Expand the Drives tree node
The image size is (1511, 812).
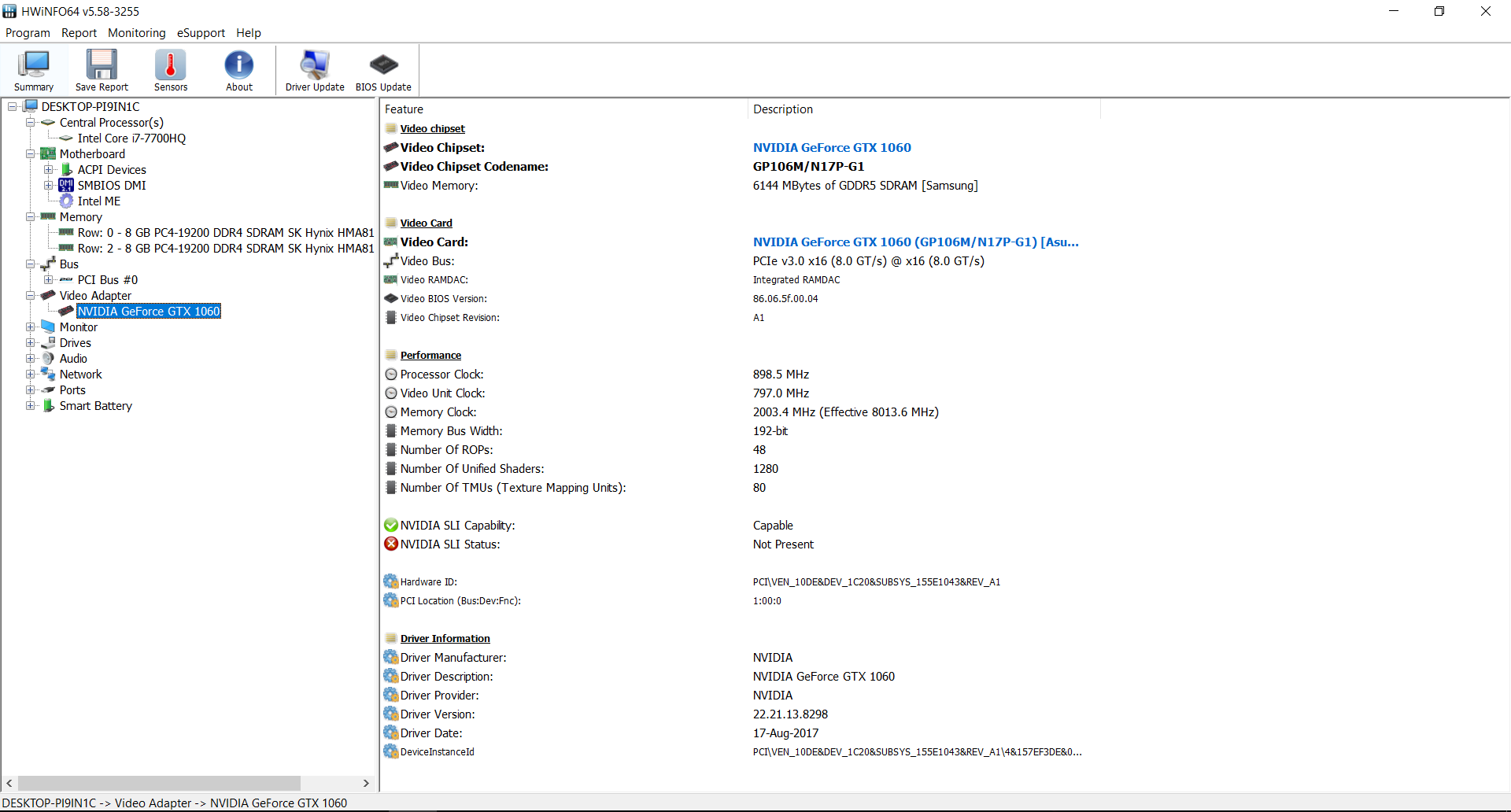30,343
